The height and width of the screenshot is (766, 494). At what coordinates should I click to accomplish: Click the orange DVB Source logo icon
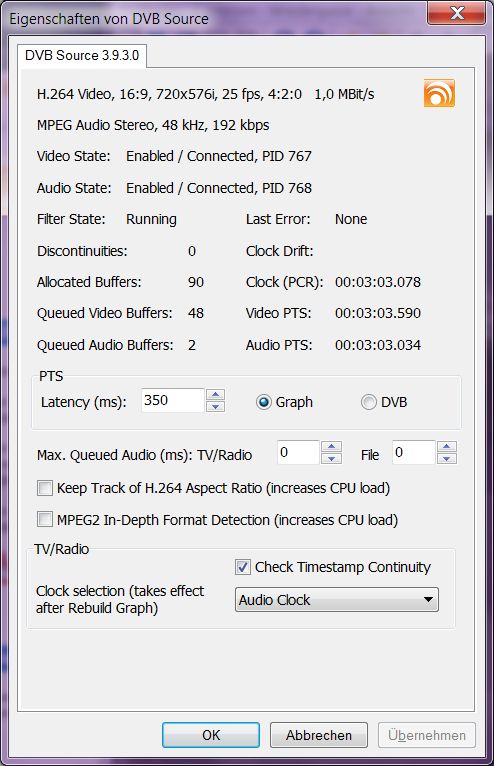[x=439, y=93]
